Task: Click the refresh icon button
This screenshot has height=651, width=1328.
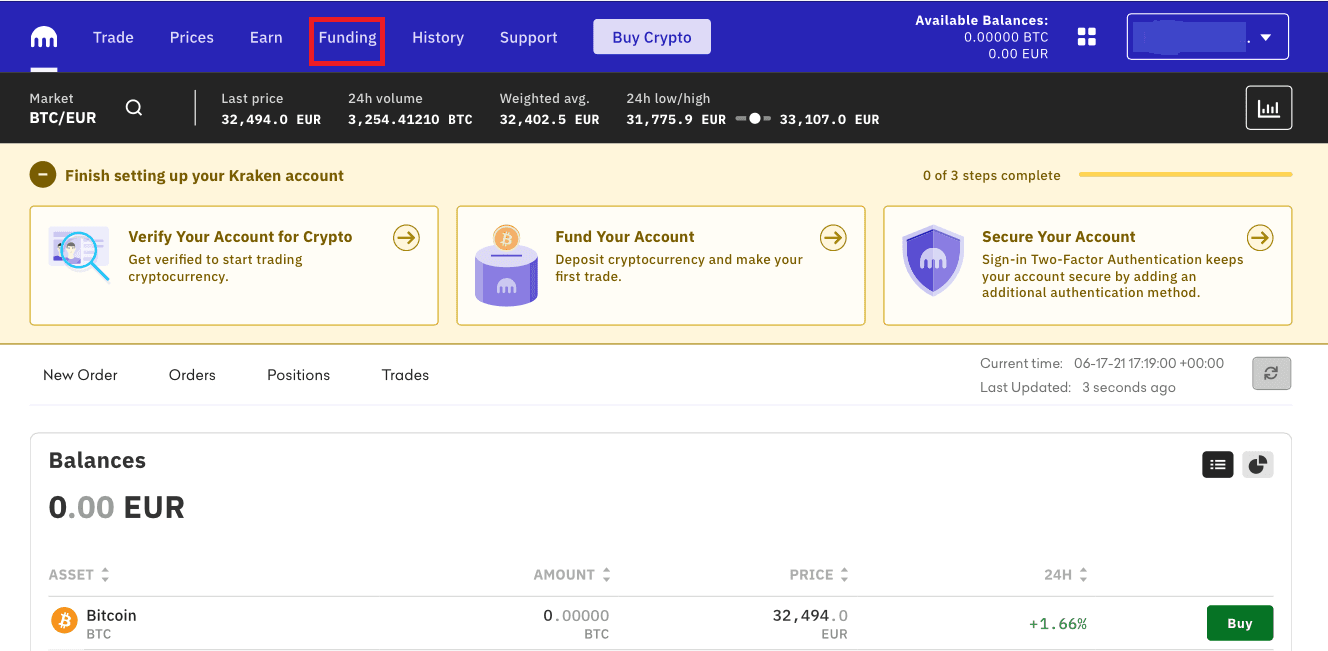Action: pyautogui.click(x=1271, y=373)
